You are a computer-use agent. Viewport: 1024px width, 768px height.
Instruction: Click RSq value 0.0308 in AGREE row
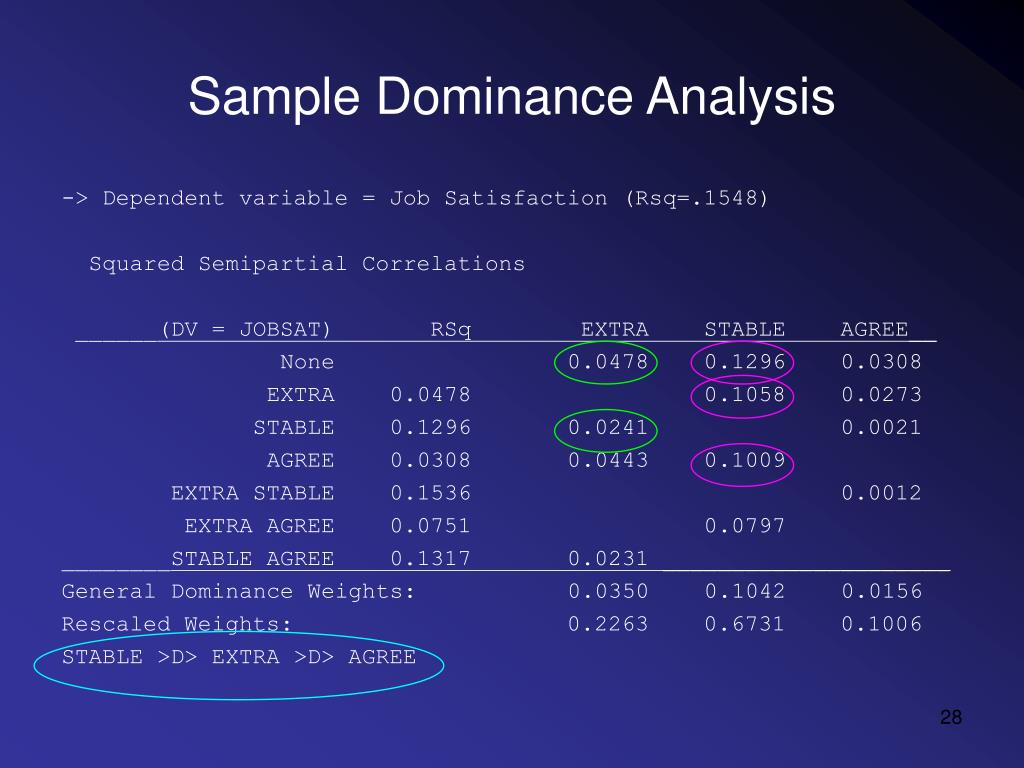point(430,460)
